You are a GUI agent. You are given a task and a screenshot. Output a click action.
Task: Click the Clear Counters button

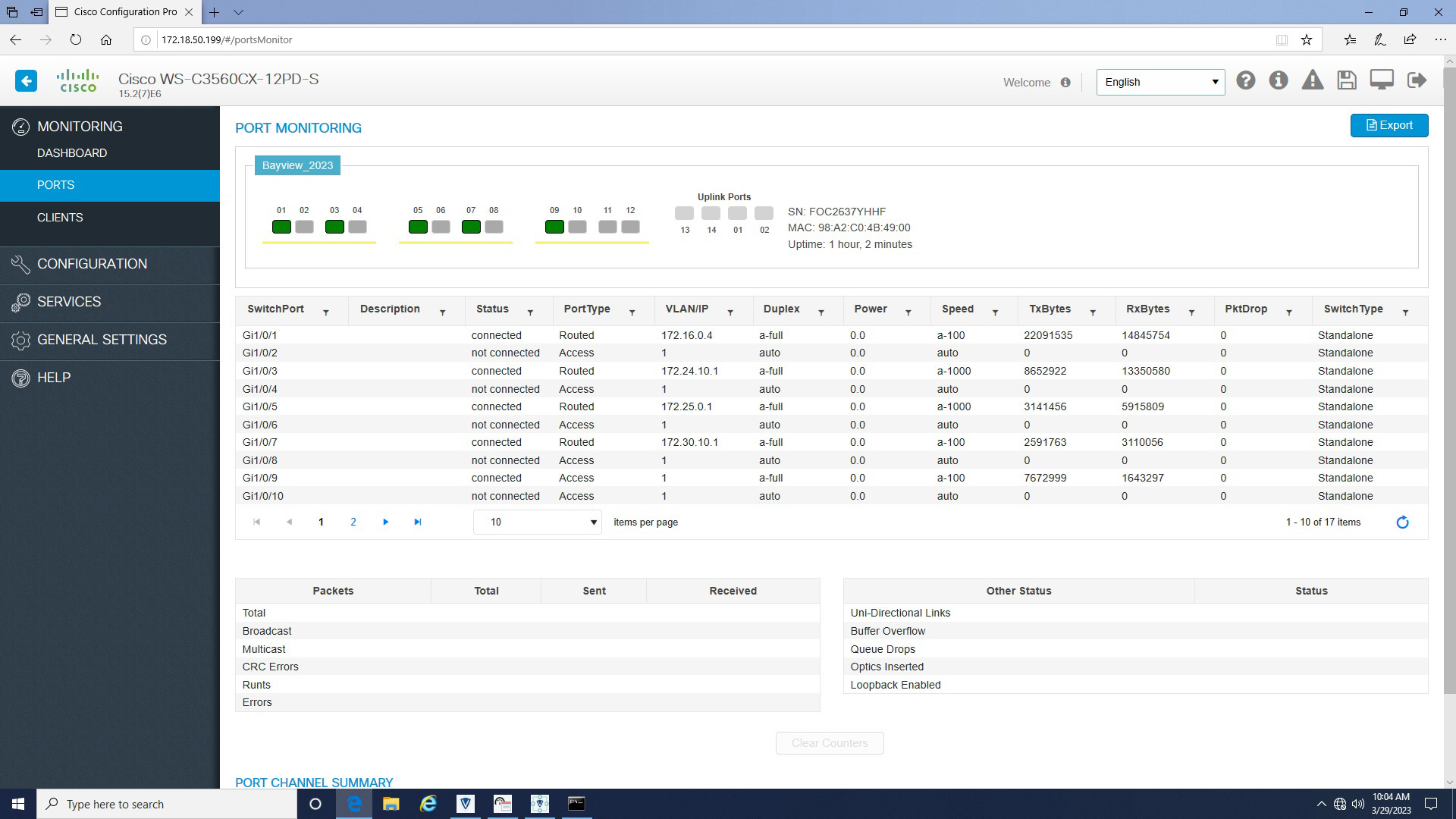coord(830,743)
